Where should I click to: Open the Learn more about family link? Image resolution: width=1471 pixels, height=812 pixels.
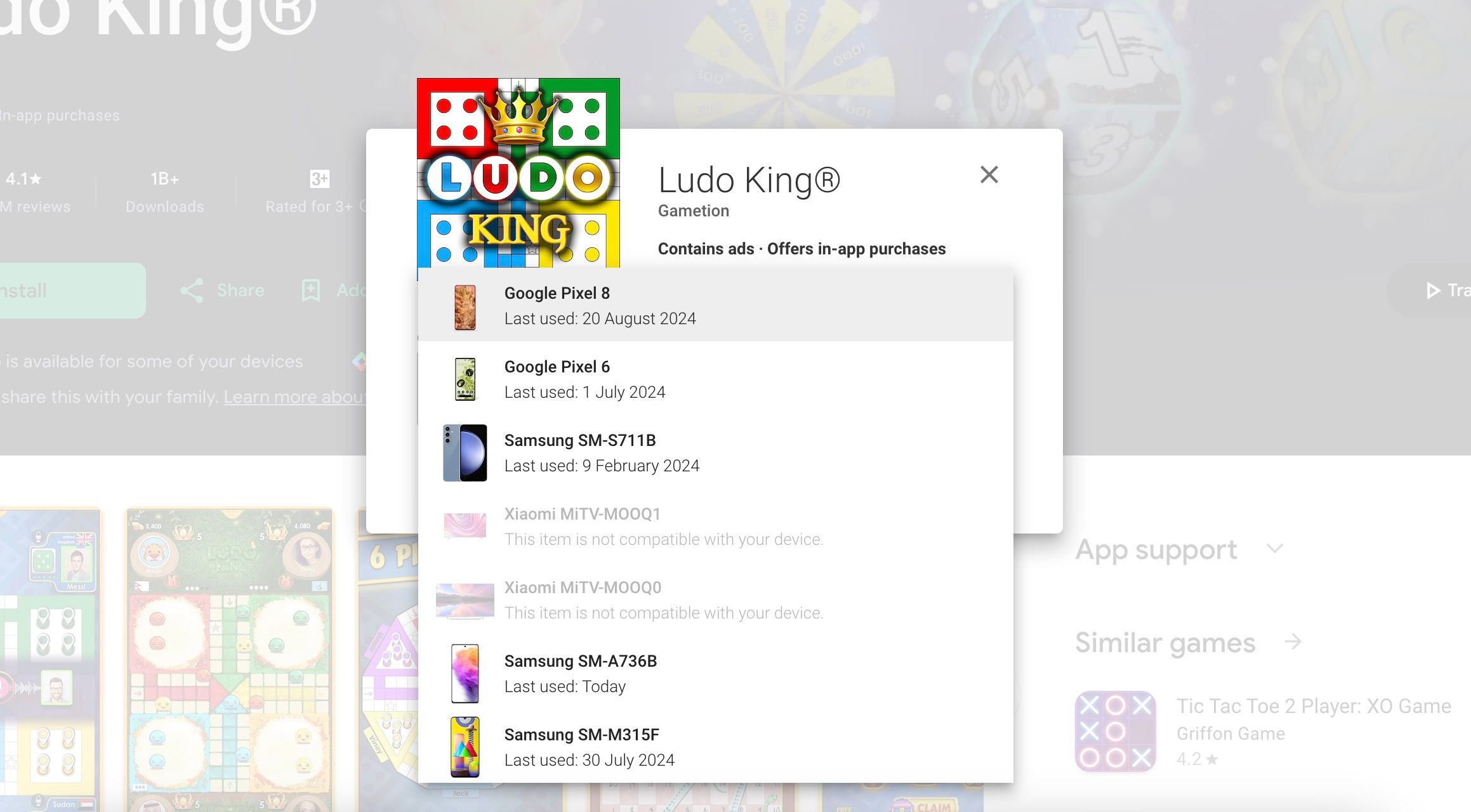point(295,397)
